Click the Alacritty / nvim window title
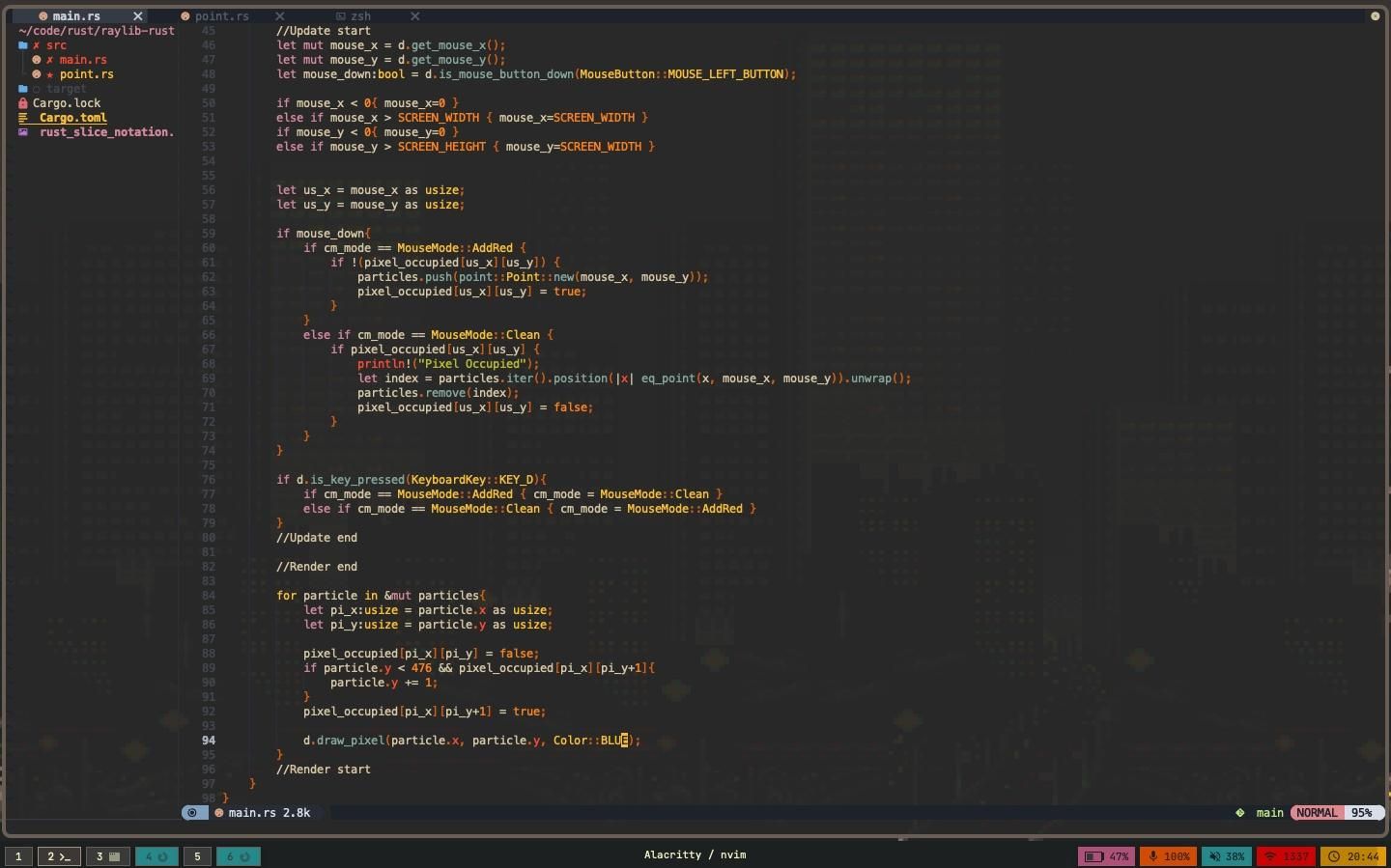 click(695, 855)
